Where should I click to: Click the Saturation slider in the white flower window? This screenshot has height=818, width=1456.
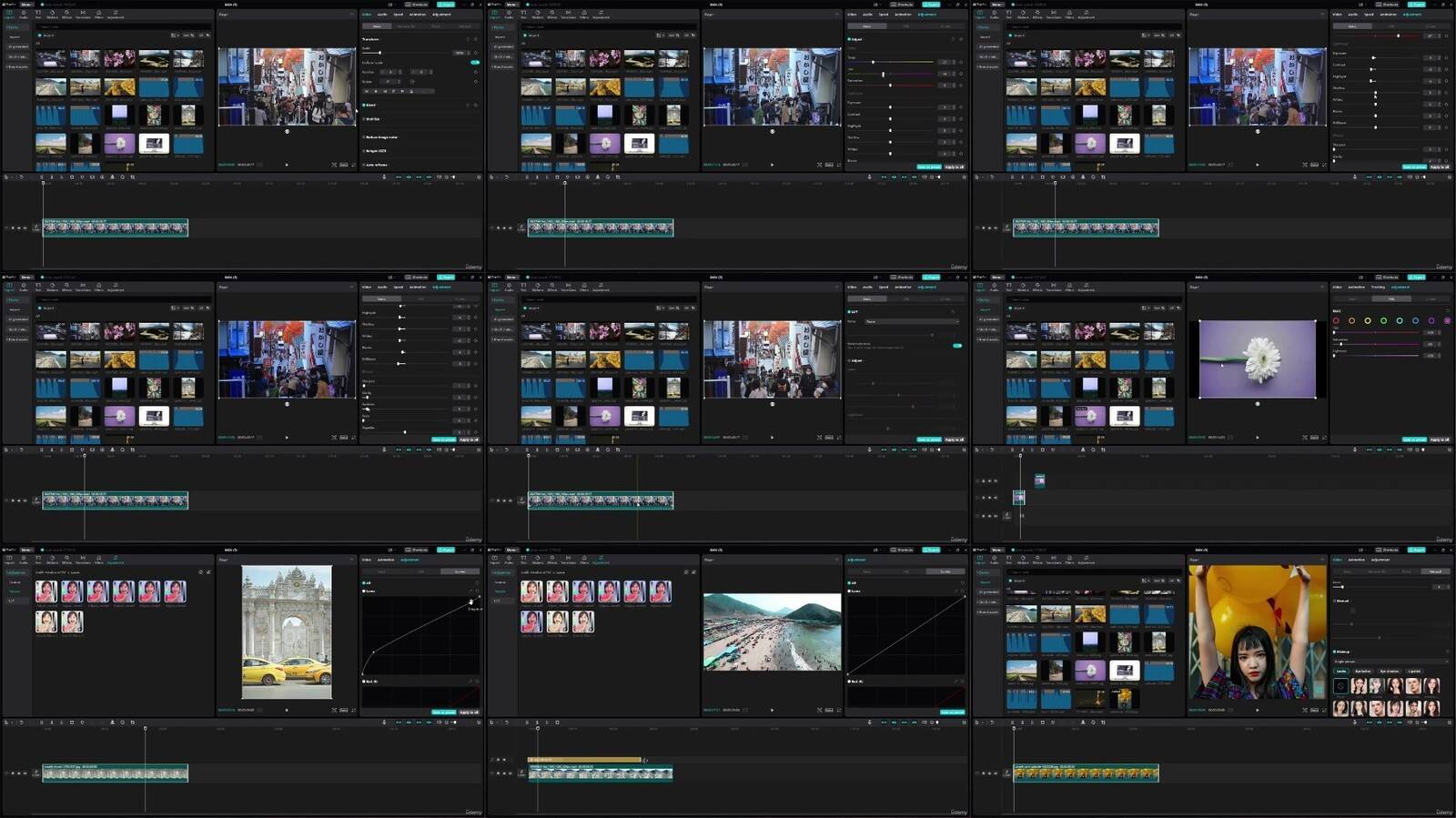[1375, 344]
